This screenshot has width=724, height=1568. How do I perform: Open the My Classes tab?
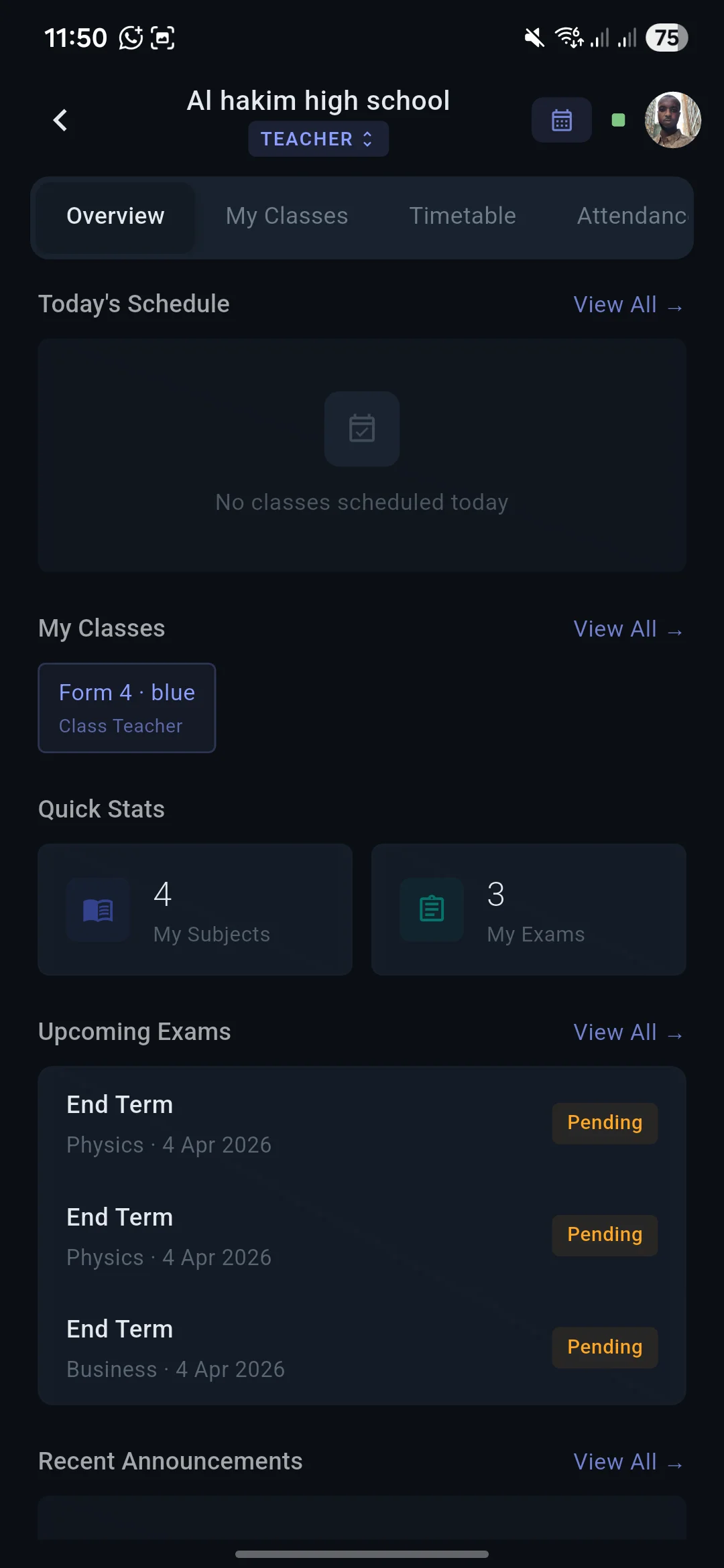[x=286, y=216]
